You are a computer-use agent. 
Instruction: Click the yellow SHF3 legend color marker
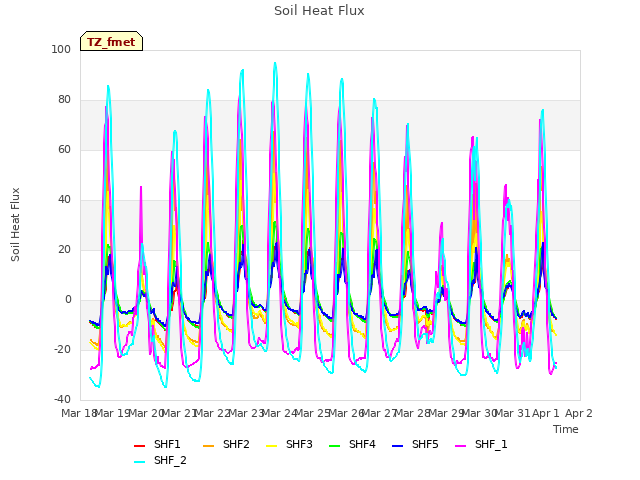[x=271, y=446]
